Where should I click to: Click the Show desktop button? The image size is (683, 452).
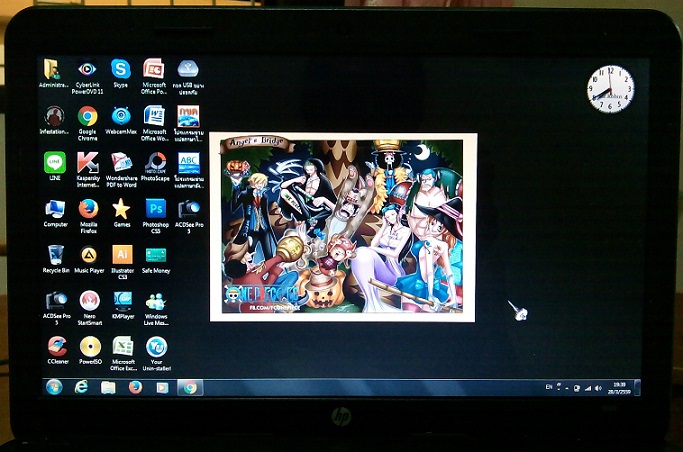(637, 388)
